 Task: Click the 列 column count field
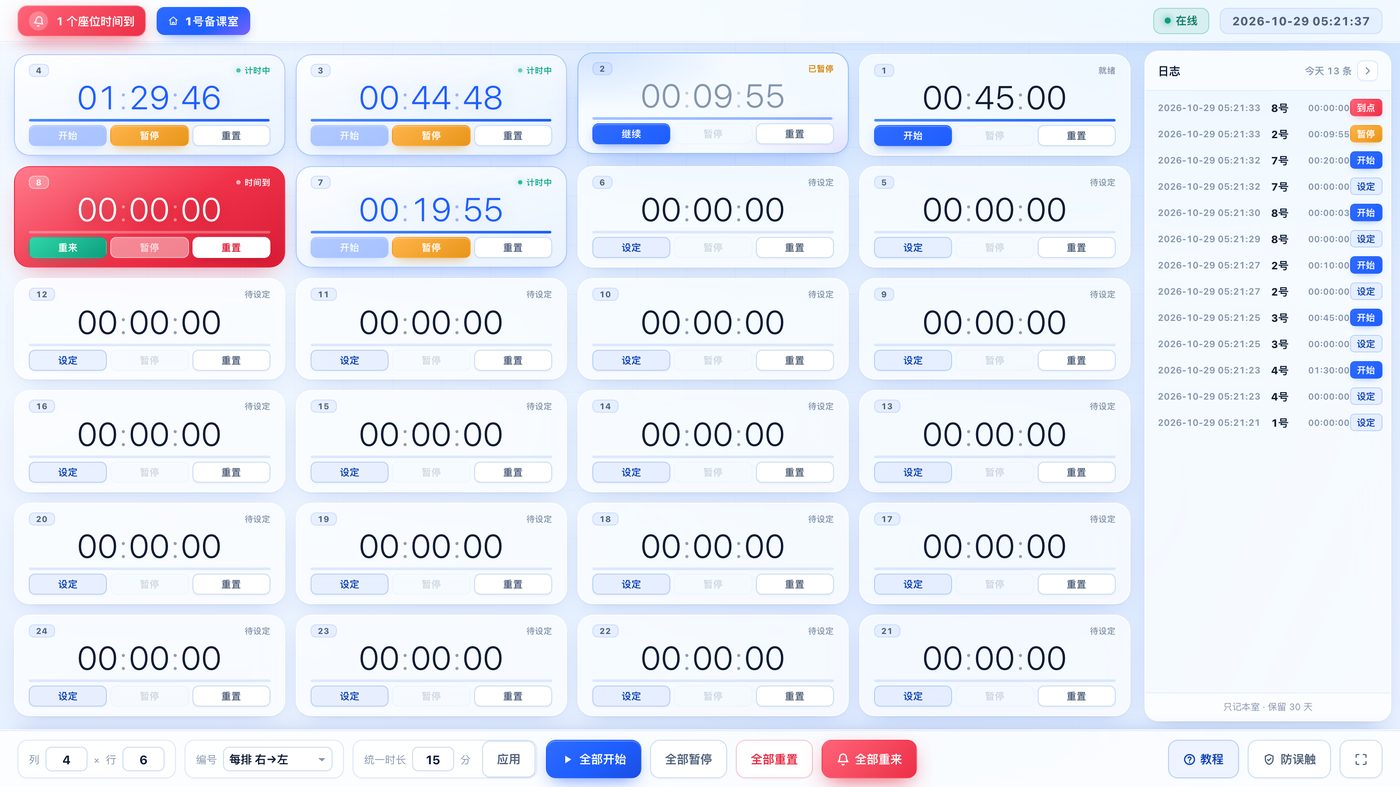click(x=67, y=759)
